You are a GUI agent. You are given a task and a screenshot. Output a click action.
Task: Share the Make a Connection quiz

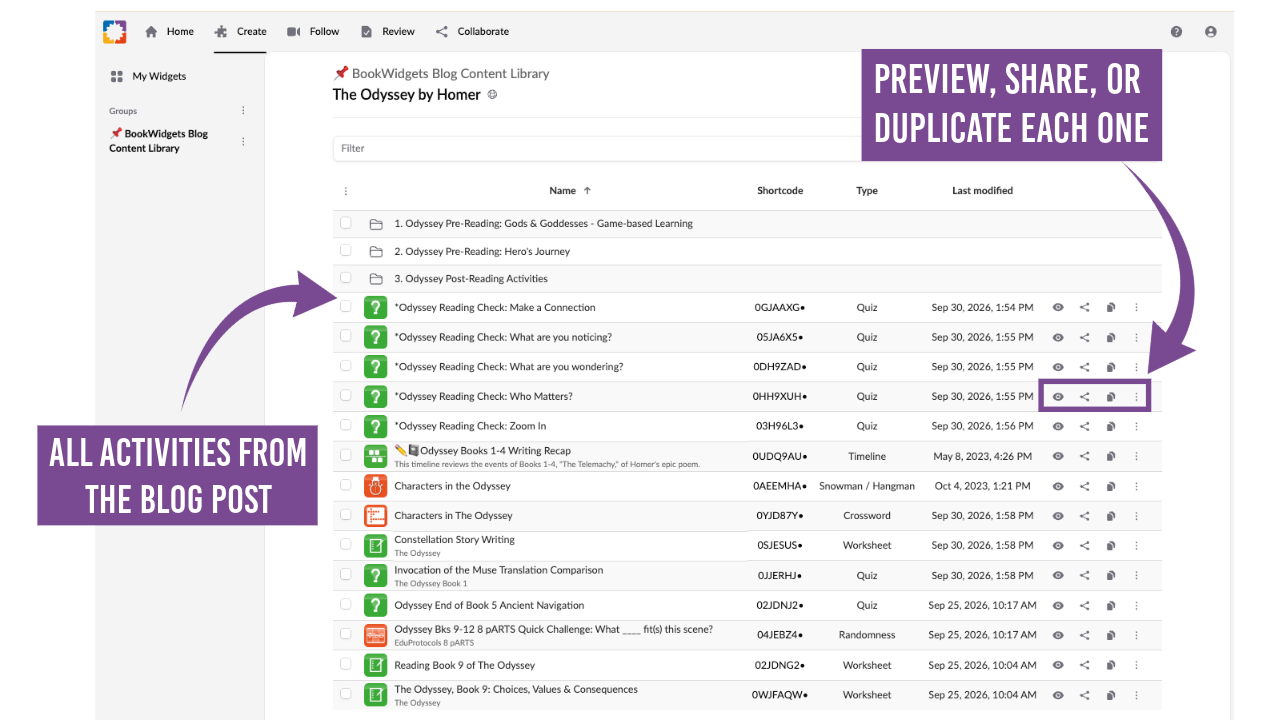(x=1085, y=308)
